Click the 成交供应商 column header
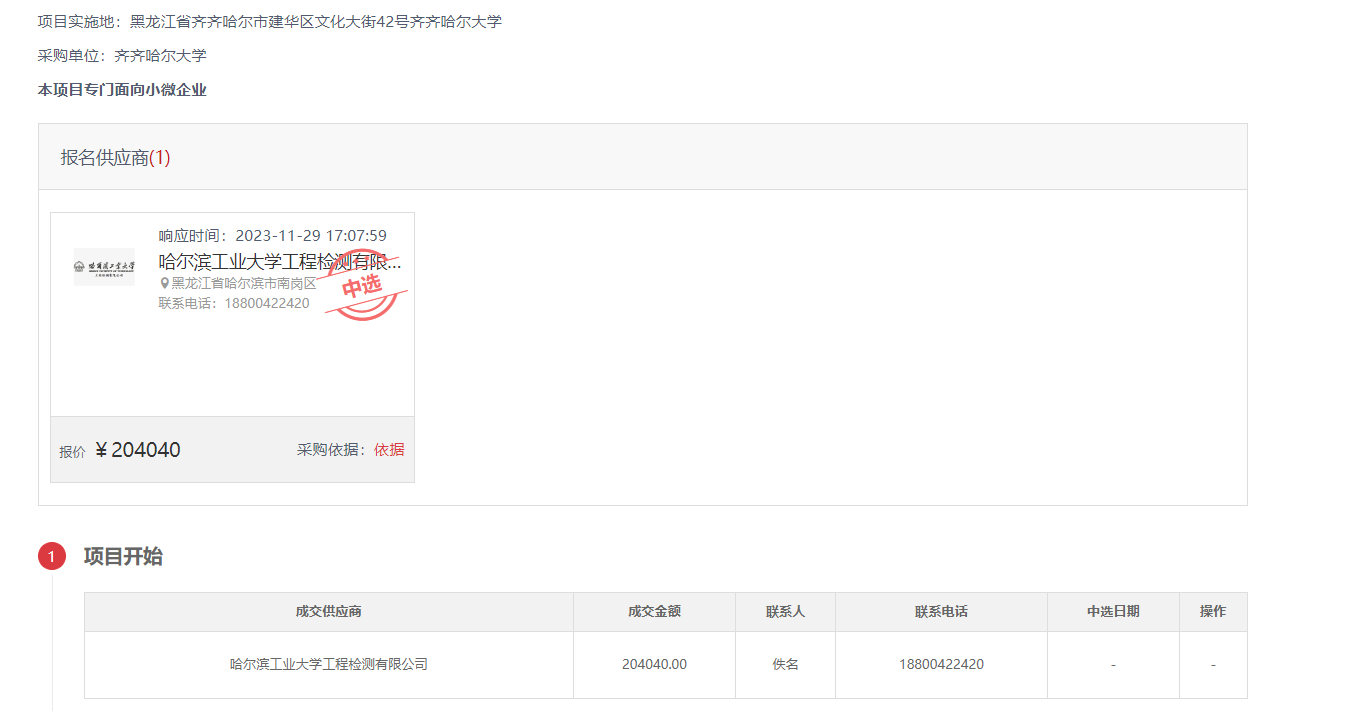This screenshot has height=711, width=1367. click(x=328, y=611)
